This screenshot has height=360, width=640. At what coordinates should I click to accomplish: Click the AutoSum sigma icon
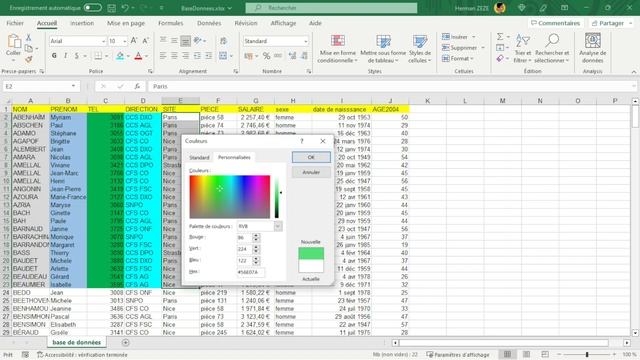pos(500,37)
